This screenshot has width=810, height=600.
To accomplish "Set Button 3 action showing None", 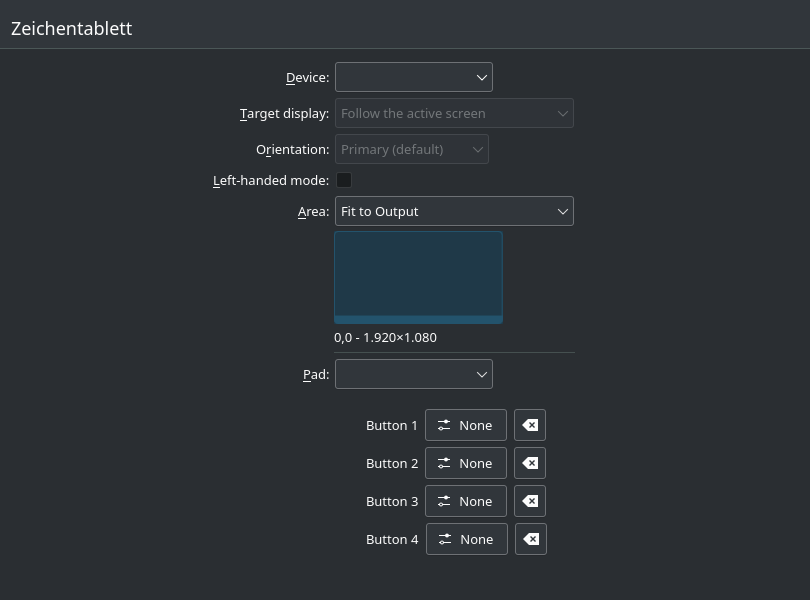I will (466, 501).
